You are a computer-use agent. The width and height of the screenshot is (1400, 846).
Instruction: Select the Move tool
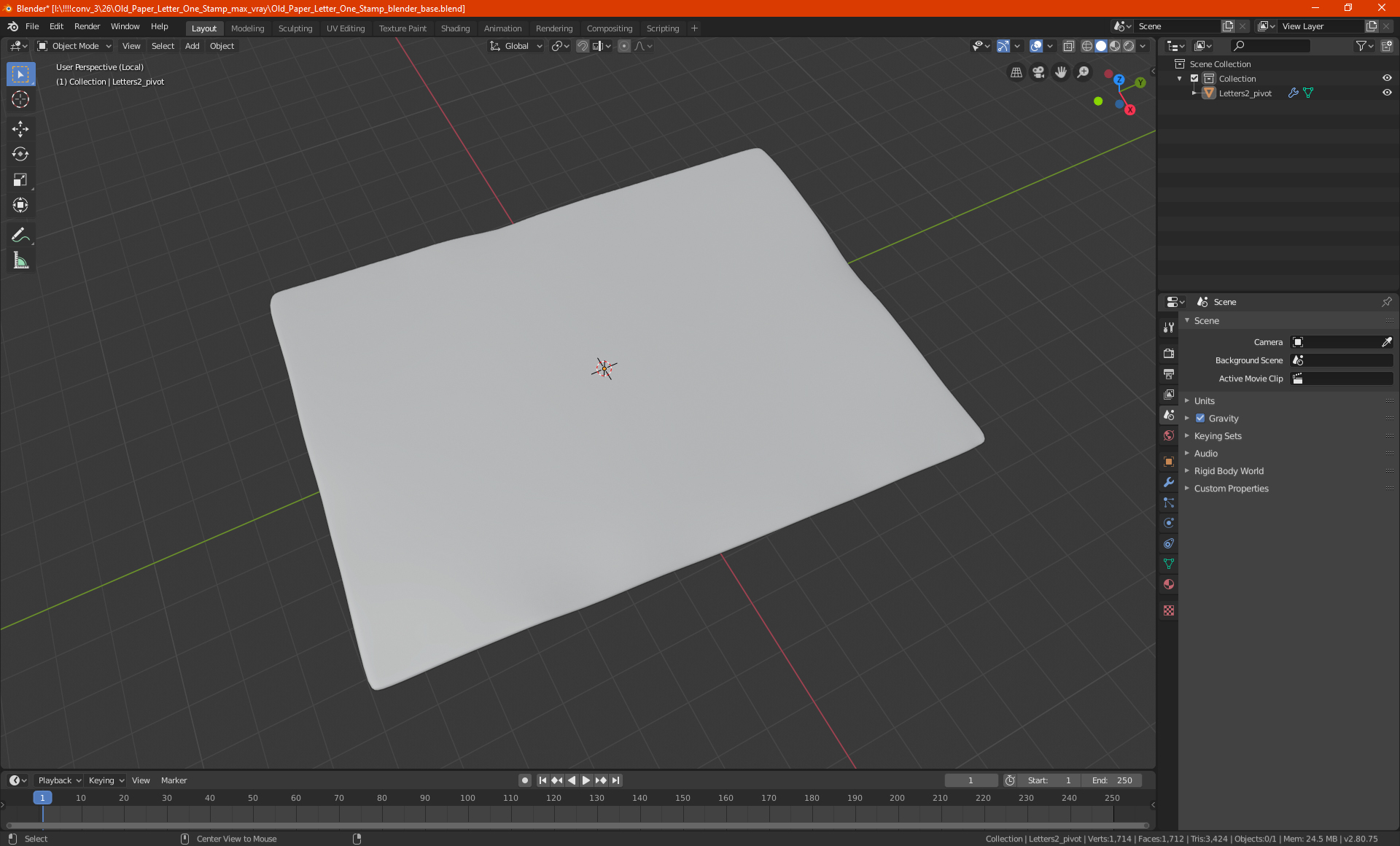coord(20,129)
